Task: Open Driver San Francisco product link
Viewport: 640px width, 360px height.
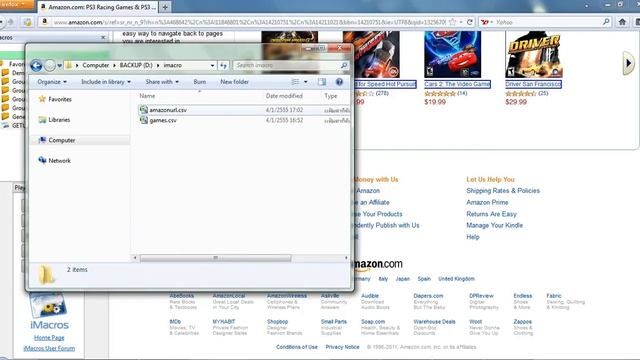Action: 533,84
